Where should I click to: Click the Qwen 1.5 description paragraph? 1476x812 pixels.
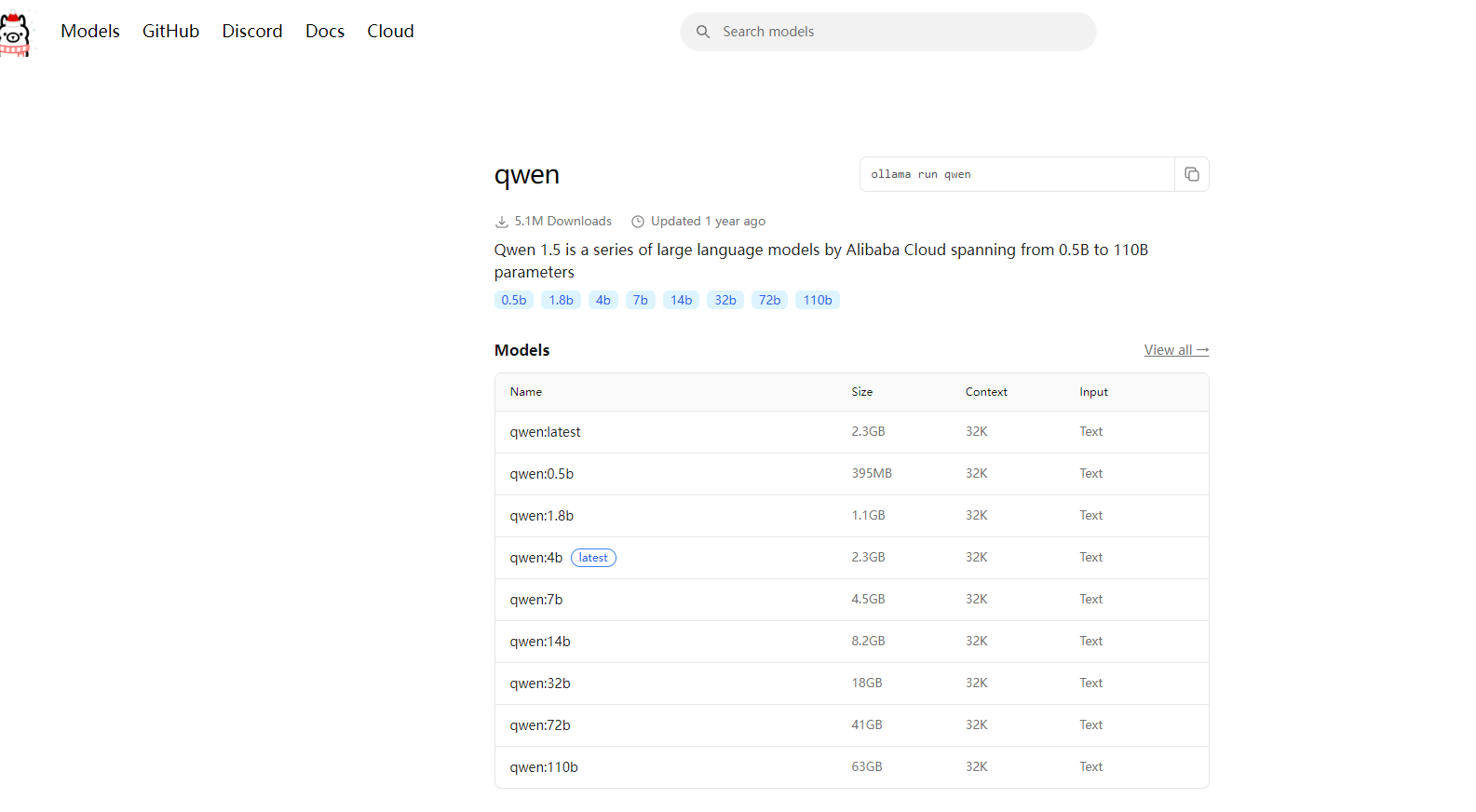point(821,261)
